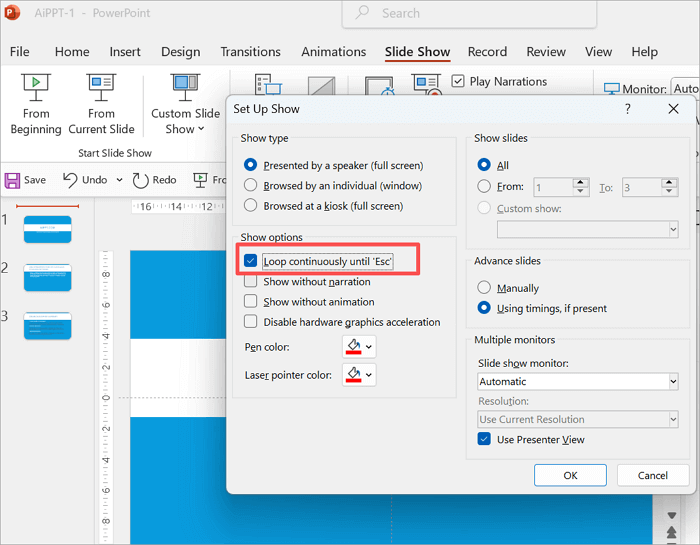Select Presented by a speaker option
The height and width of the screenshot is (545, 700).
250,165
